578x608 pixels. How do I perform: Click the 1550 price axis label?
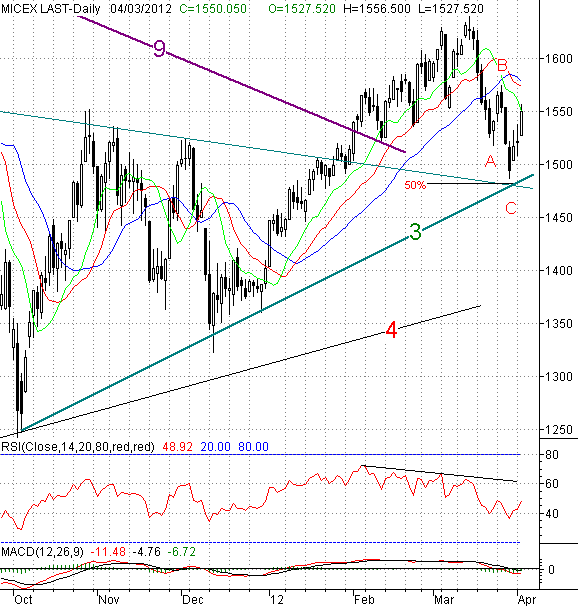[x=559, y=112]
